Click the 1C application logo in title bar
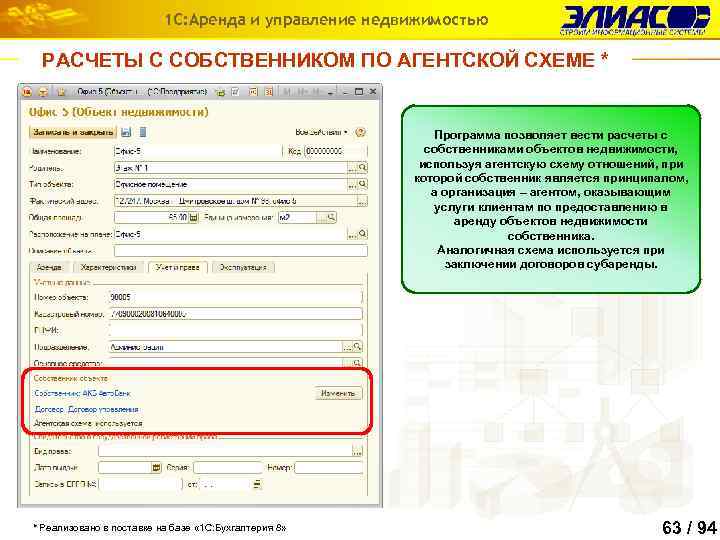The width and height of the screenshot is (720, 540). pos(27,92)
